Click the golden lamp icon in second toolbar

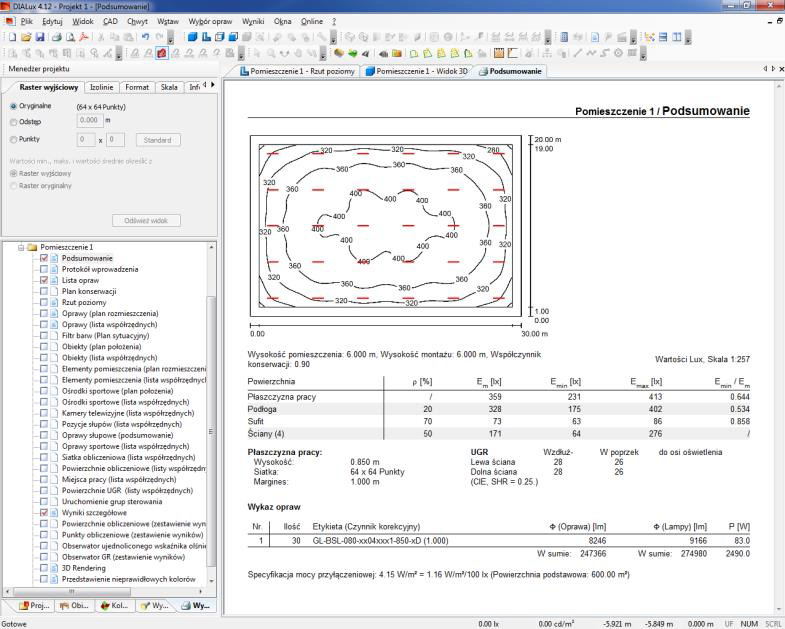[339, 53]
